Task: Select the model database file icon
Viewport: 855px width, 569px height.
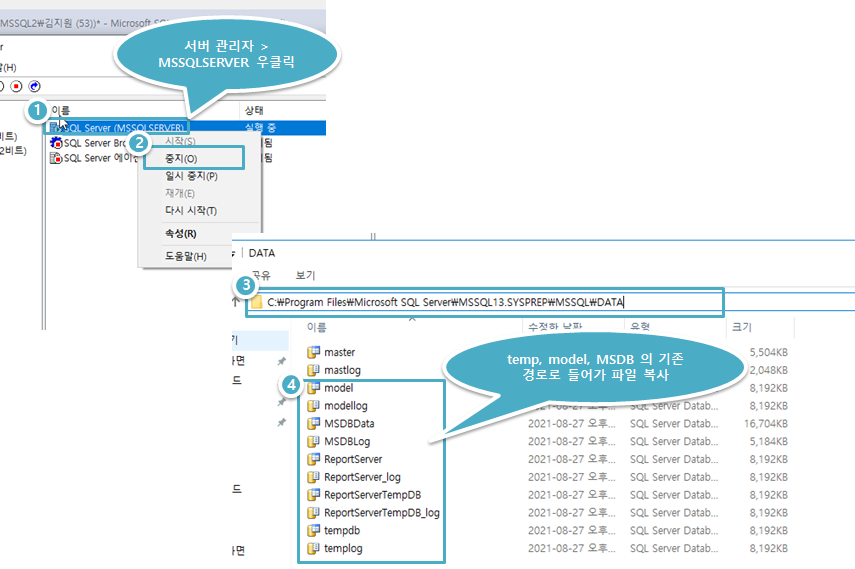Action: tap(314, 388)
